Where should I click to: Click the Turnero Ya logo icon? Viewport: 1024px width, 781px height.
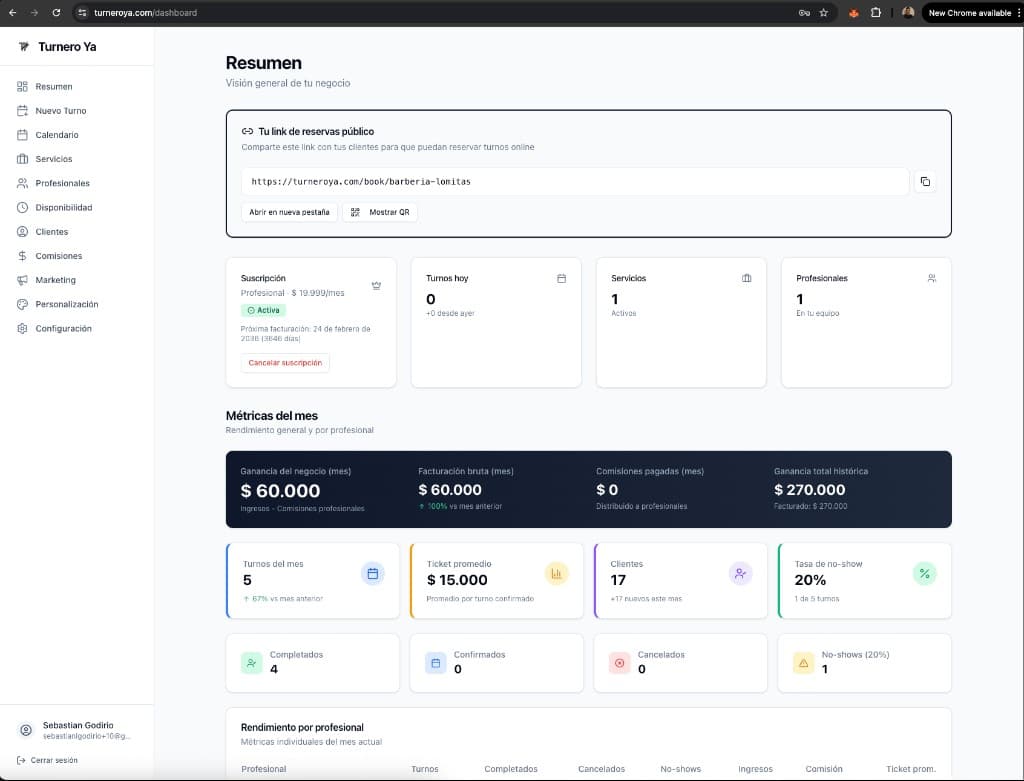click(24, 47)
